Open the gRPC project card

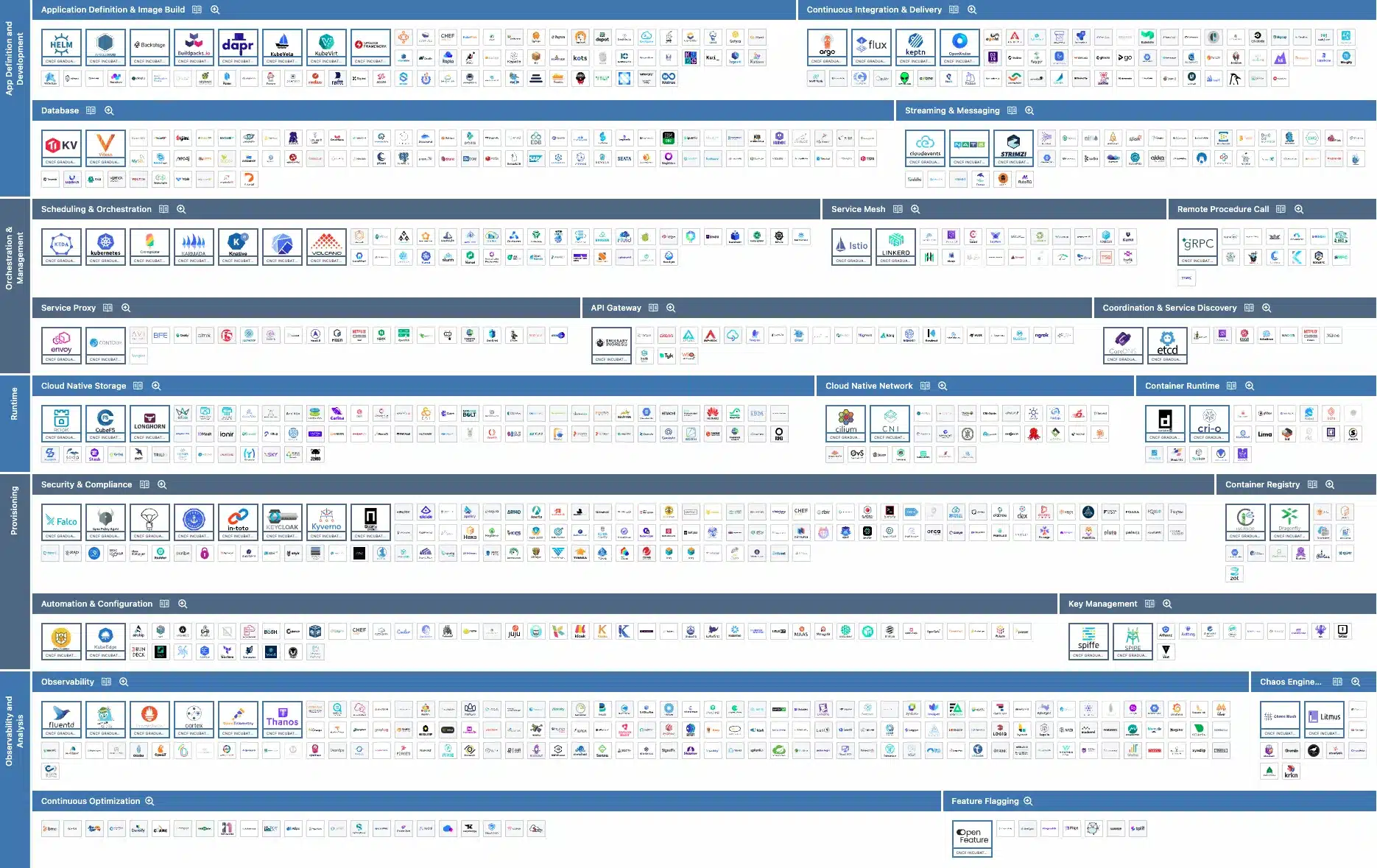[x=1197, y=247]
